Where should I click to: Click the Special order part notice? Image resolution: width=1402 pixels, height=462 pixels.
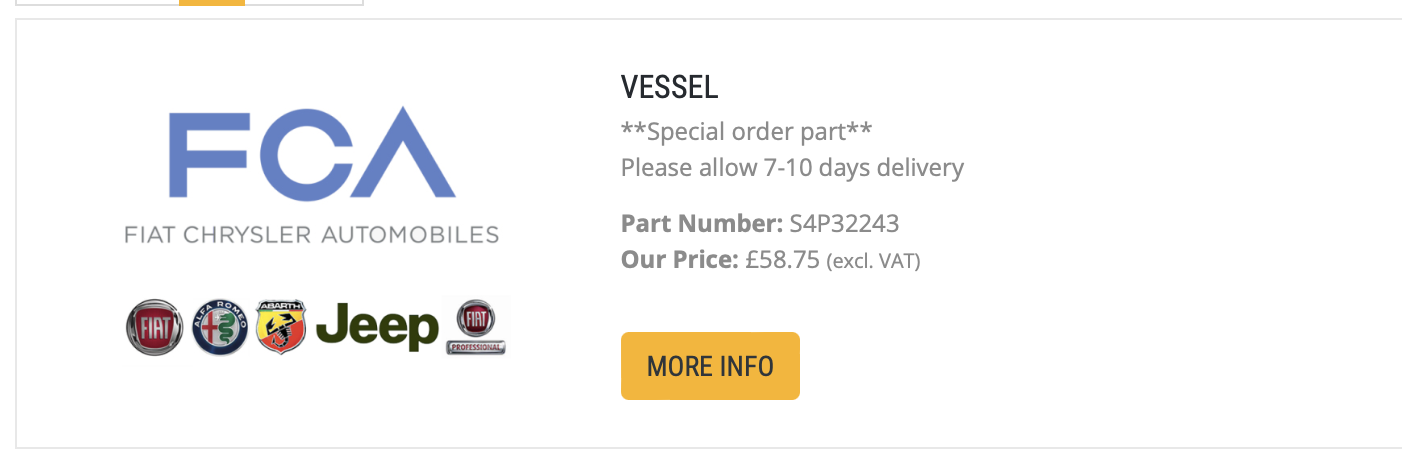[x=747, y=131]
